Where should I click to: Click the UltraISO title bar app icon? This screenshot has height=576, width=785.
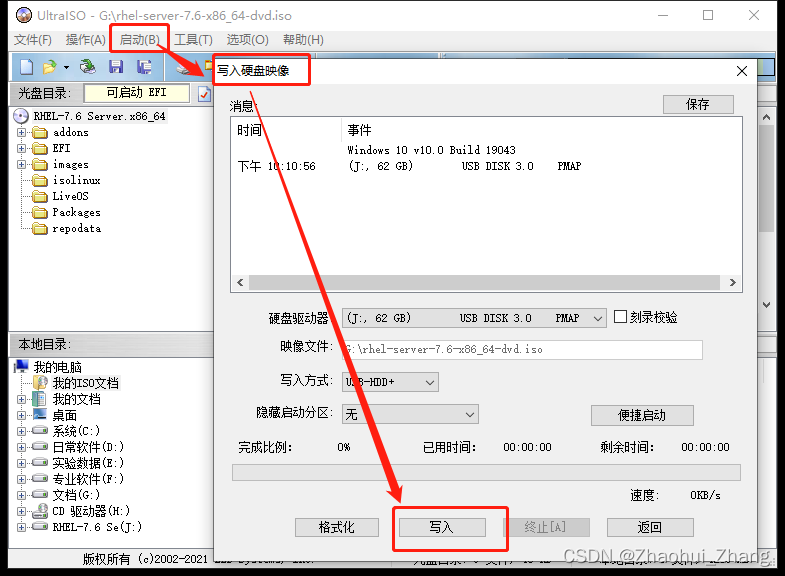coord(24,16)
